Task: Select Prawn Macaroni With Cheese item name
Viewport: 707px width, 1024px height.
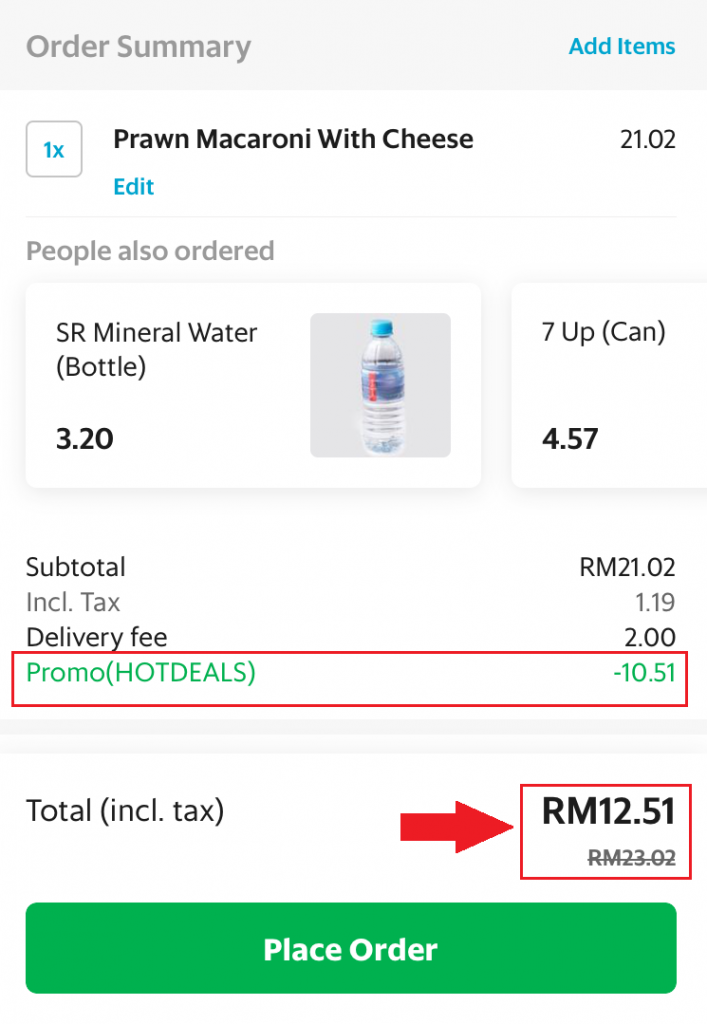Action: coord(293,139)
